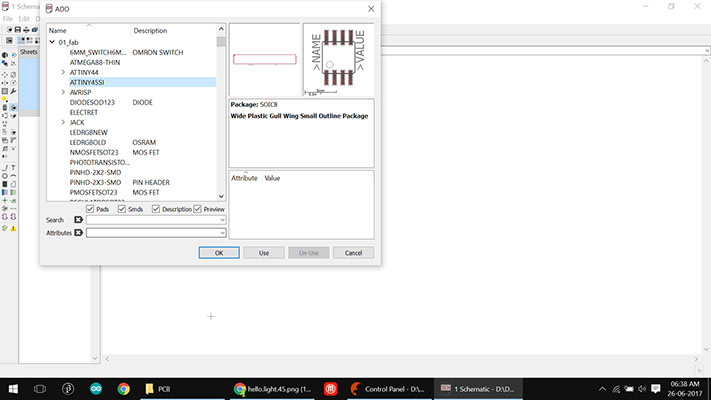Select the Delete trash can tool

[5, 107]
